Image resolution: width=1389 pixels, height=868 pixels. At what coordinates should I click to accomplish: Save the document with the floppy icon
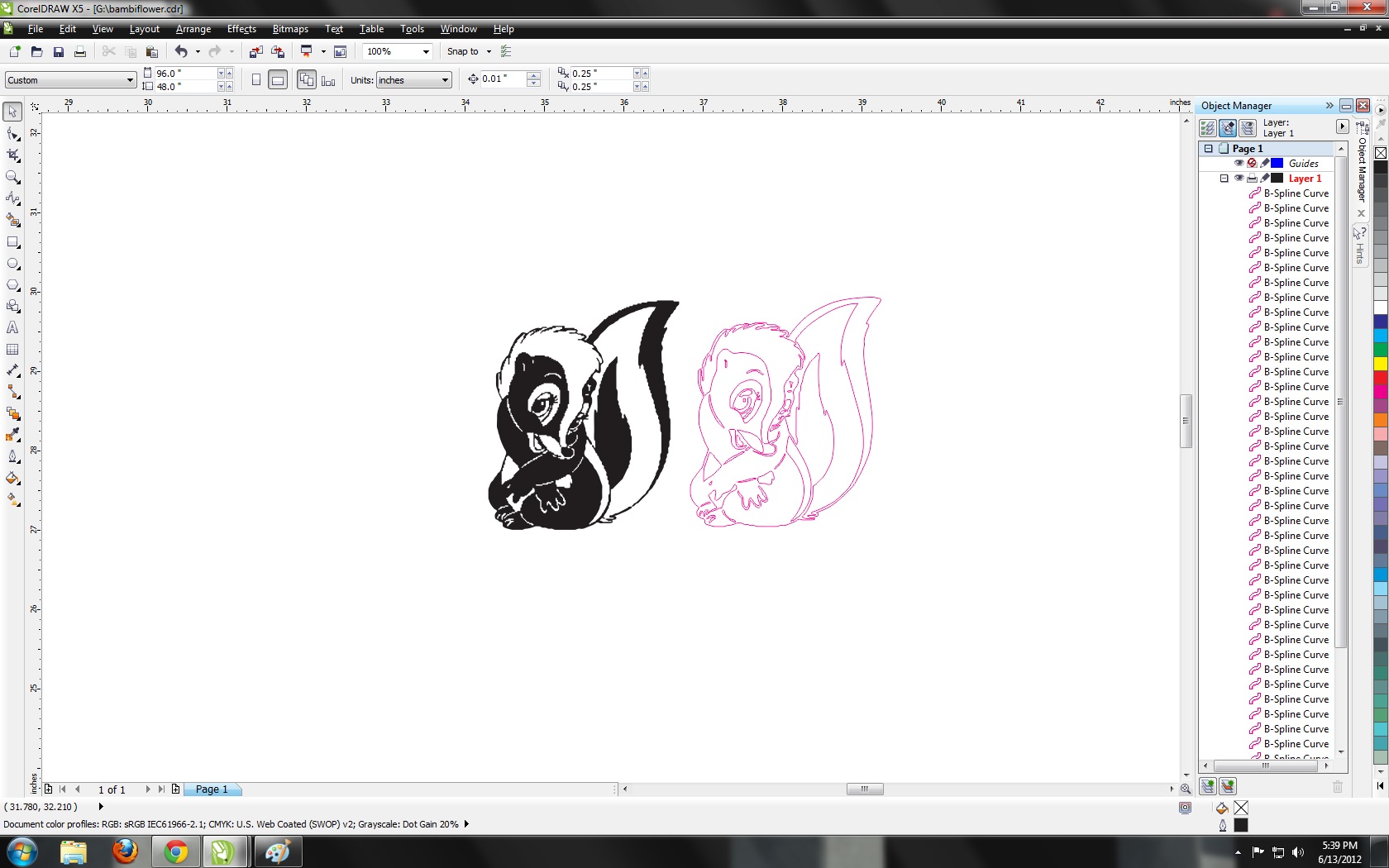click(59, 51)
